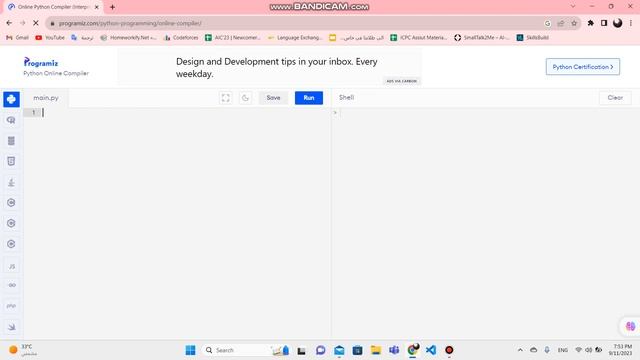Open the Java compiler icon
This screenshot has height=360, width=640.
(11, 182)
